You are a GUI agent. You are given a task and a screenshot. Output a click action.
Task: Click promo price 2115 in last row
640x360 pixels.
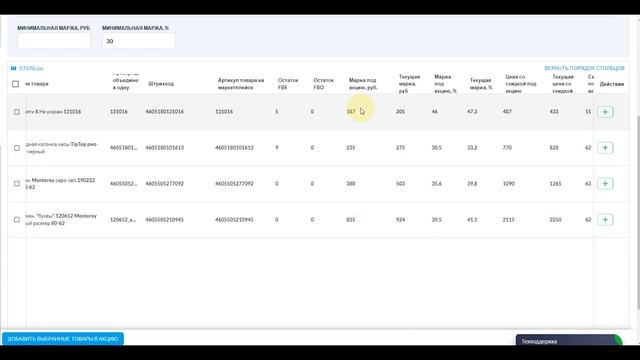(x=509, y=220)
